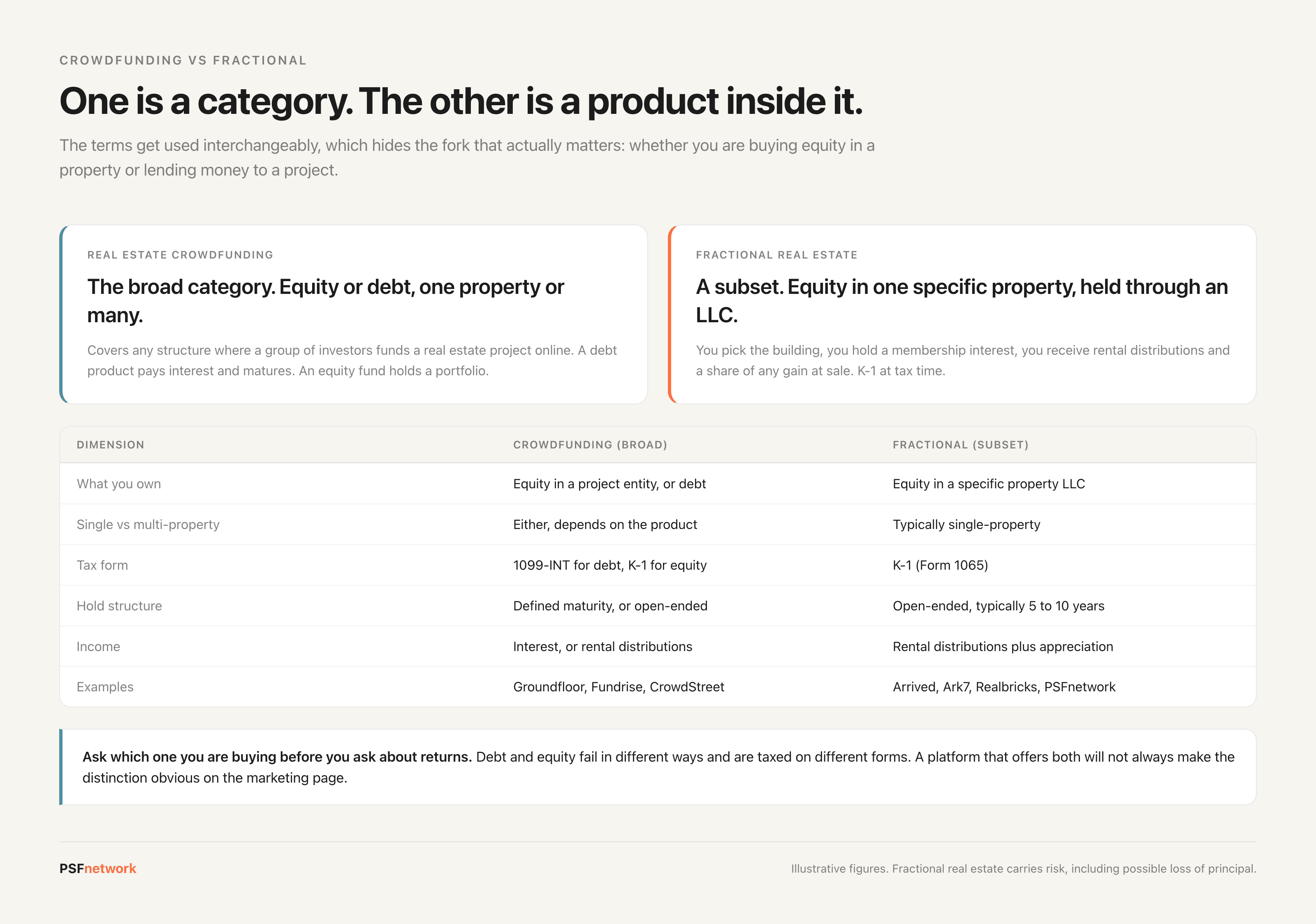Click the Arrived, Ark7, Realbricks, PSFnetwork cell
The image size is (1316, 924).
(1004, 687)
